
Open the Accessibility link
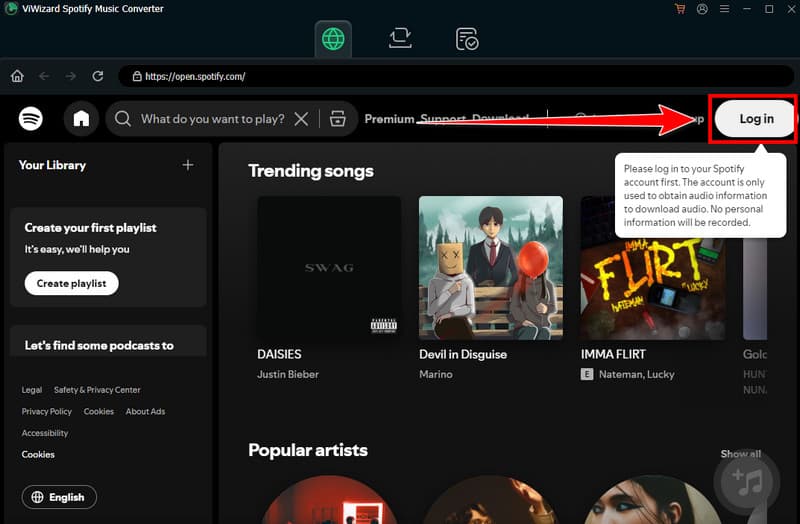pyautogui.click(x=45, y=433)
